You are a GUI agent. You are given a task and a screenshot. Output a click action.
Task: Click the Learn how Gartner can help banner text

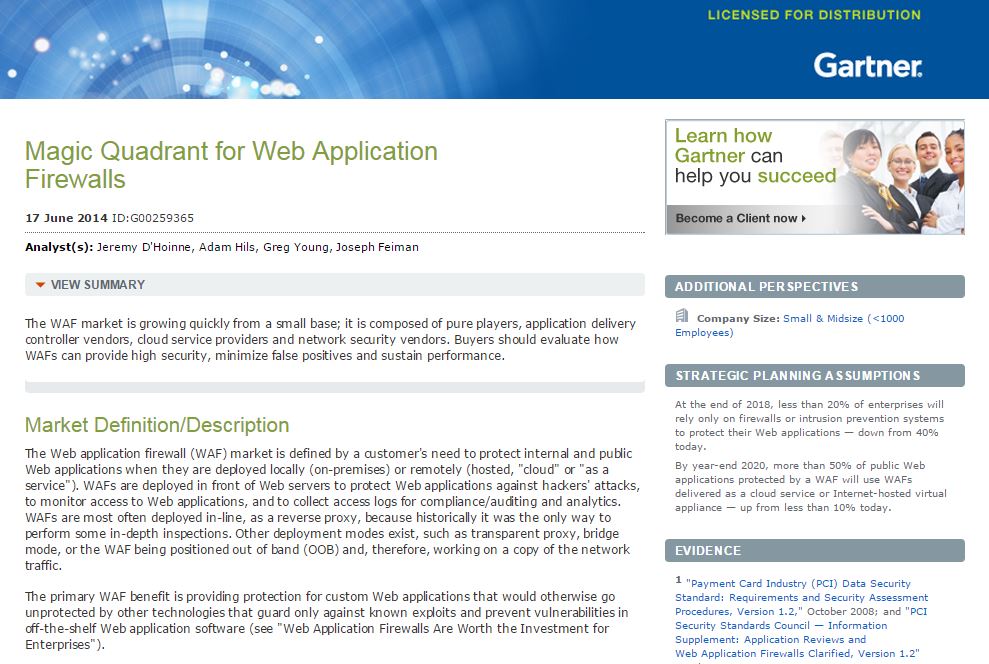point(754,156)
